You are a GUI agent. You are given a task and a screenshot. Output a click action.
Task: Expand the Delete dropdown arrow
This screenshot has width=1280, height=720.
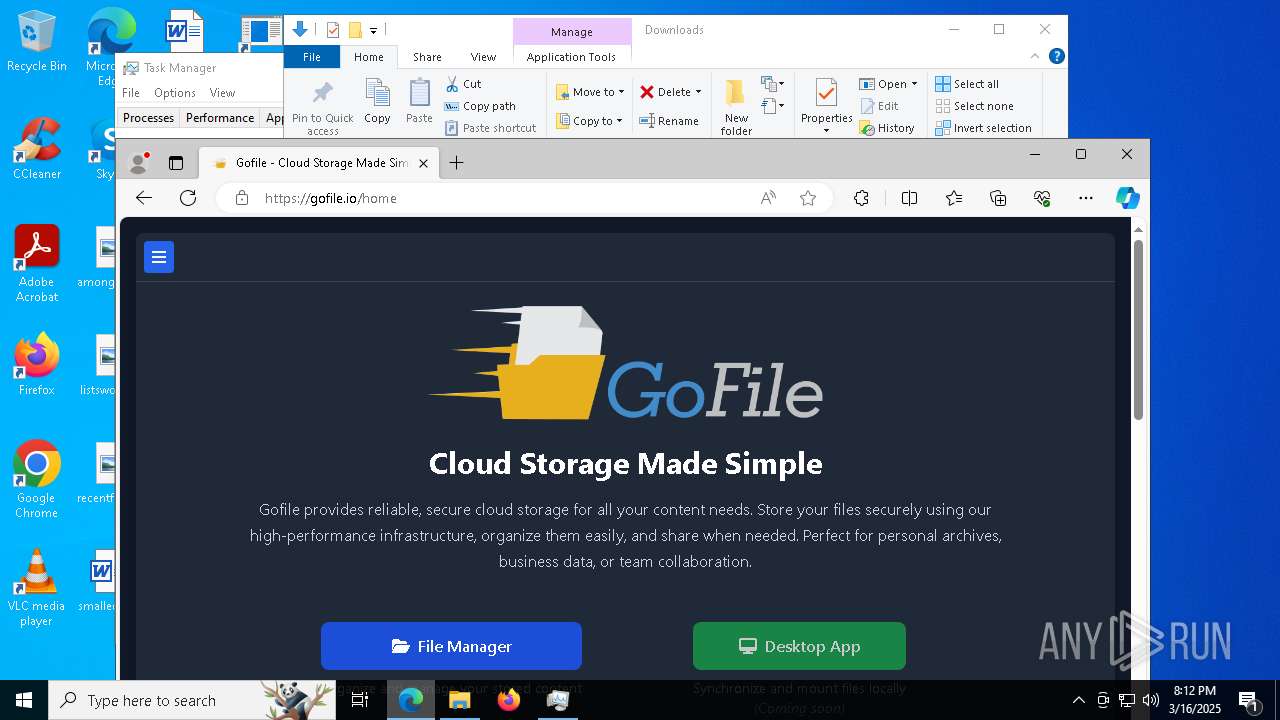click(698, 92)
